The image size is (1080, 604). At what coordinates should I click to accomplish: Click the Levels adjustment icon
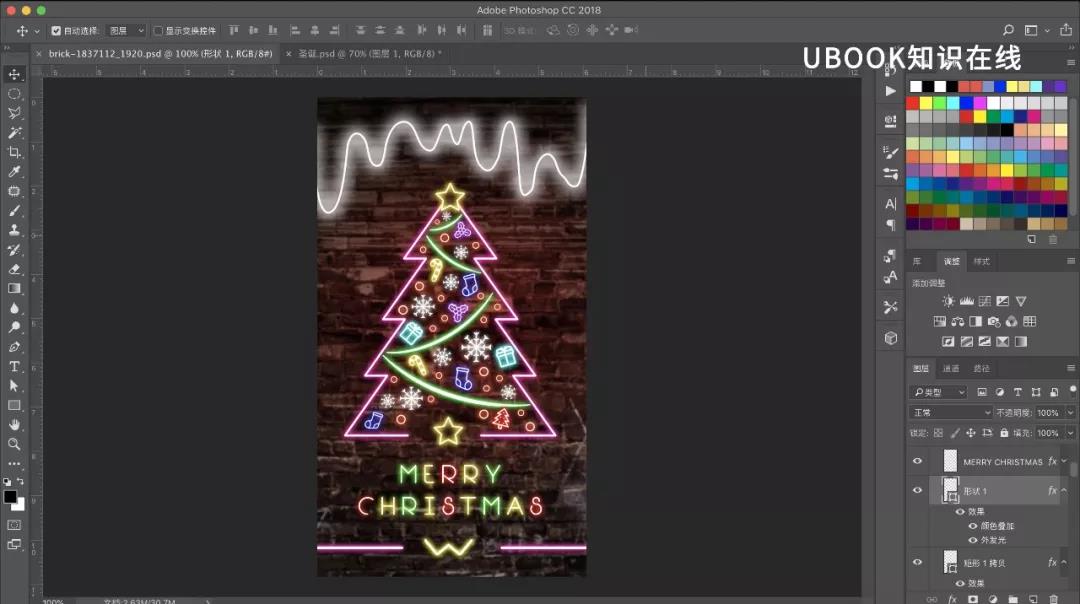967,301
